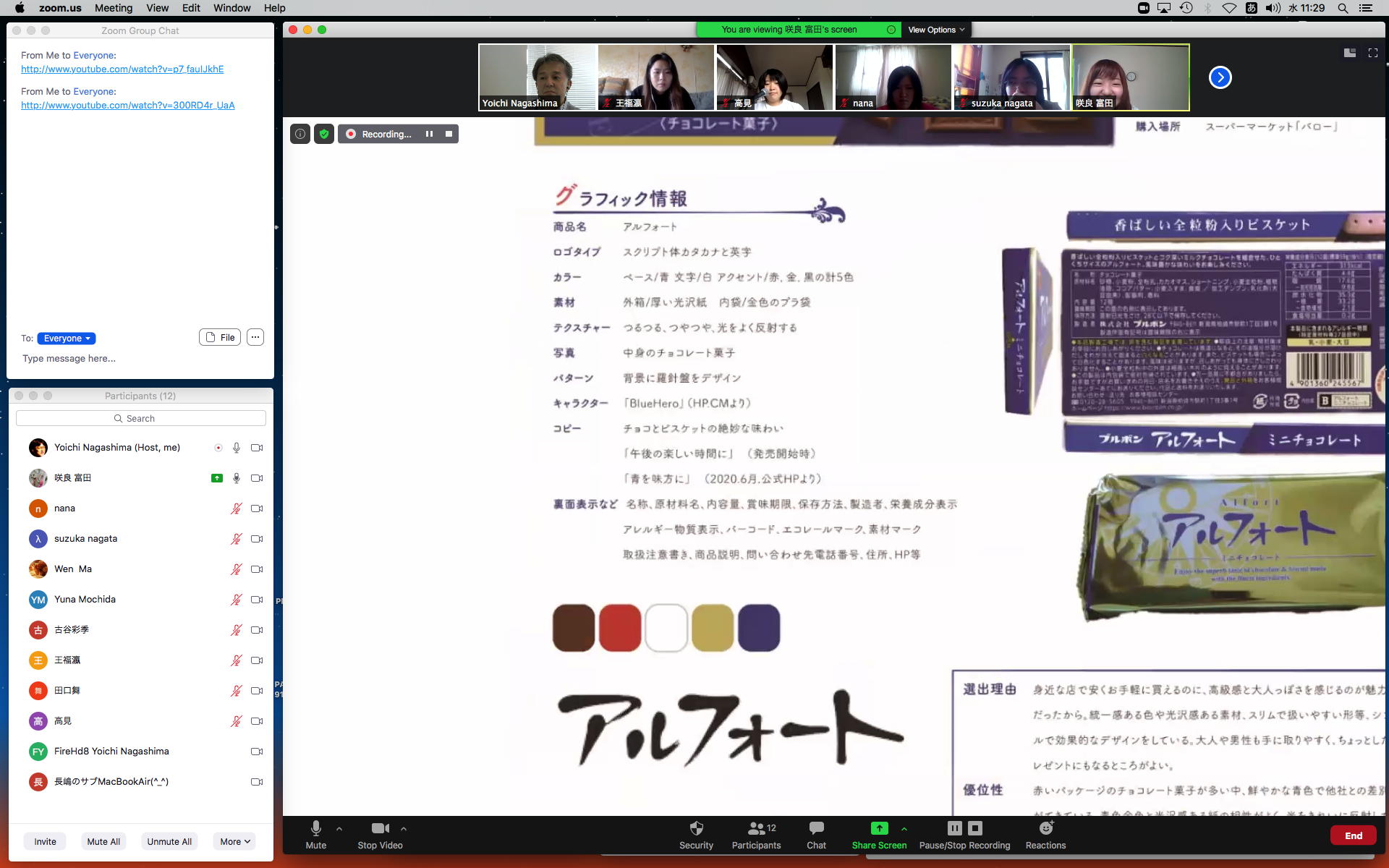Click the green encryption shield icon
This screenshot has height=868, width=1389.
click(x=324, y=134)
